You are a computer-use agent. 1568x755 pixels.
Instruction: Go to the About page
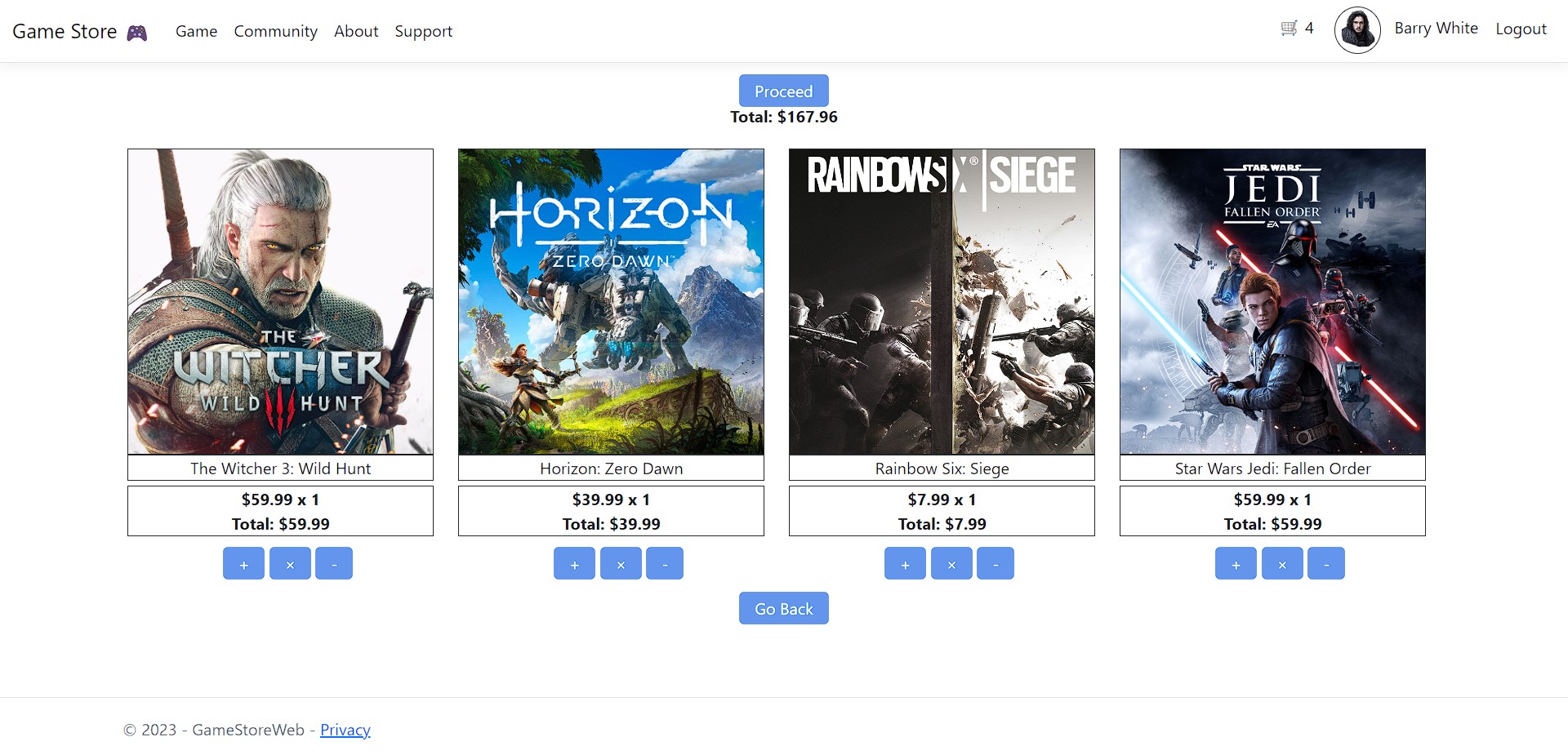[356, 31]
